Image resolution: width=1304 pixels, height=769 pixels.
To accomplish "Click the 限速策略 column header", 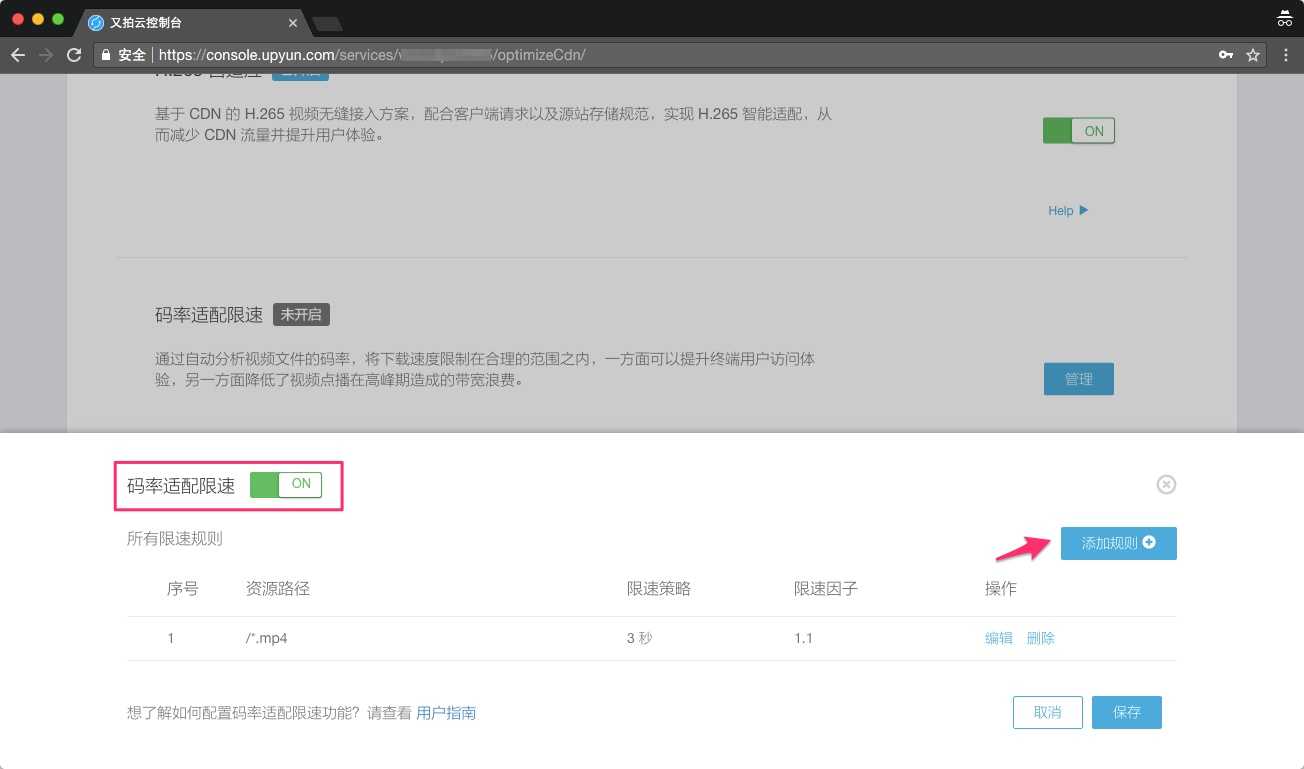I will pos(659,589).
